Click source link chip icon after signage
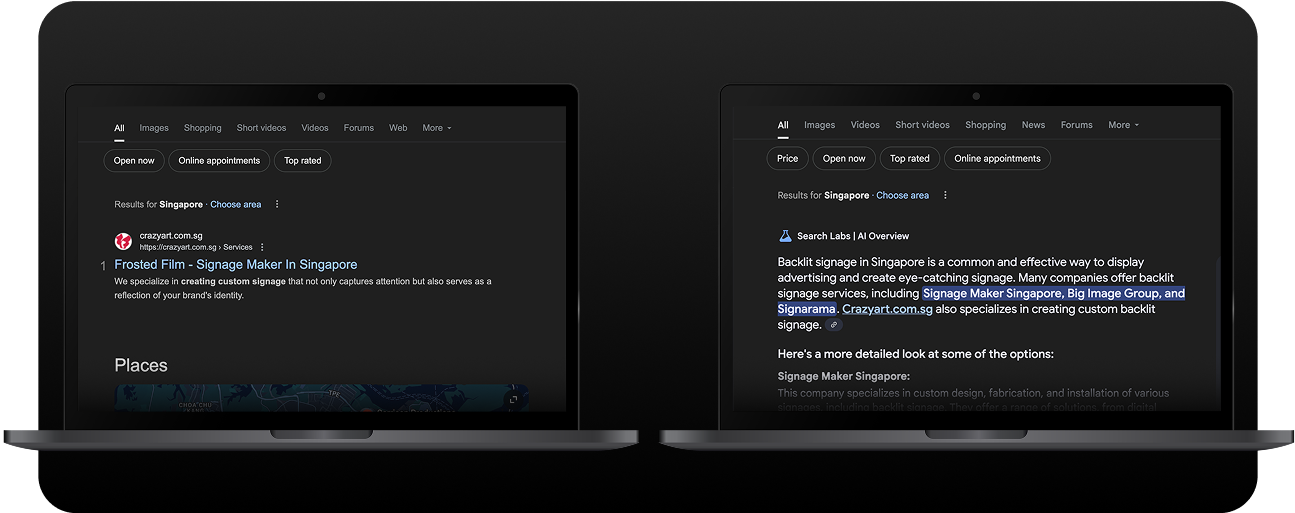The width and height of the screenshot is (1295, 513). (x=834, y=325)
